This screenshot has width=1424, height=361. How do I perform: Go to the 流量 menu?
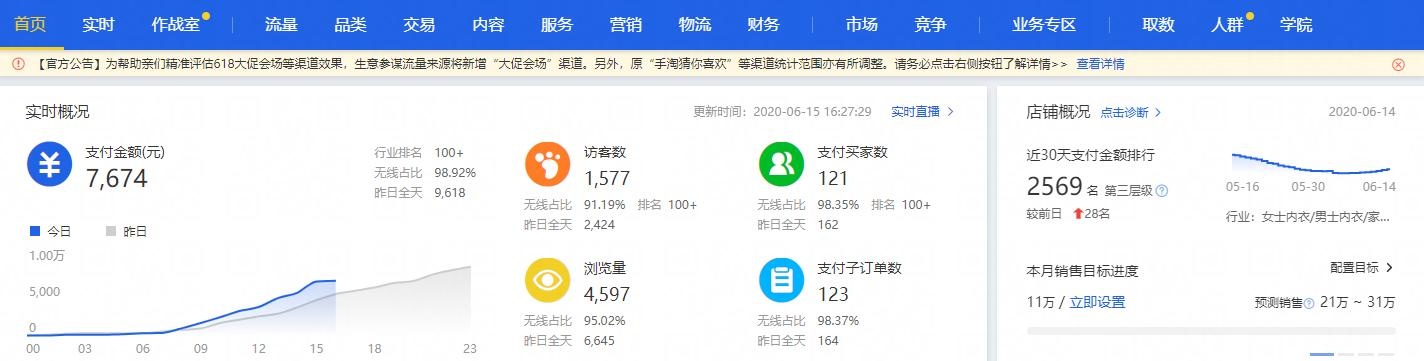click(x=281, y=25)
